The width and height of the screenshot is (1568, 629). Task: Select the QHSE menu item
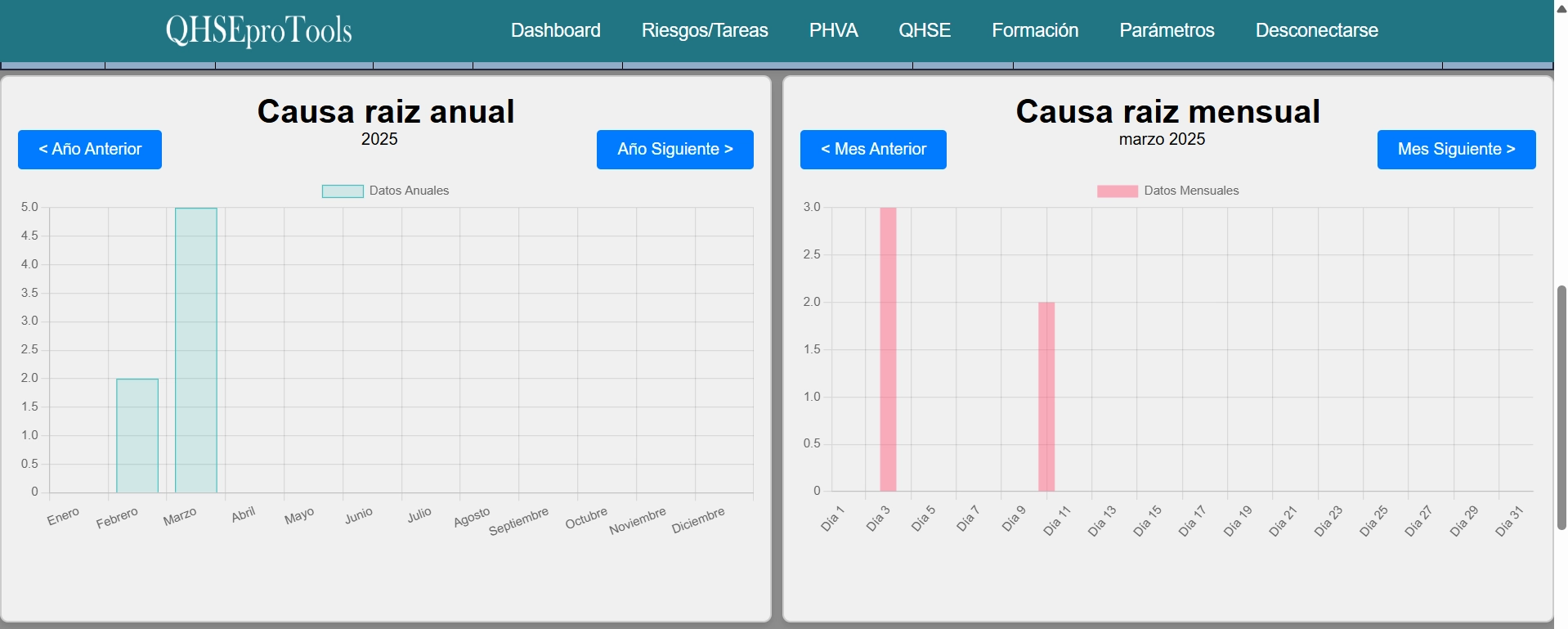click(924, 30)
